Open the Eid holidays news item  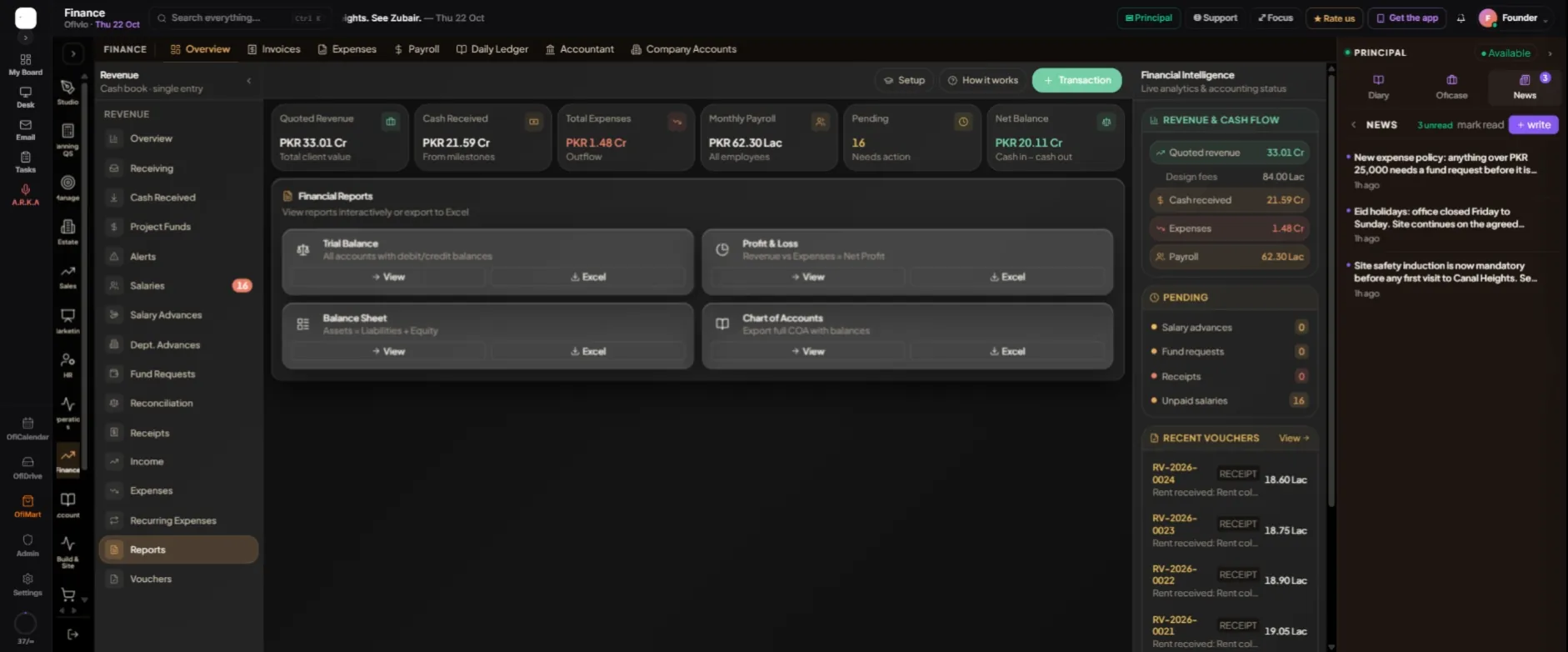(1451, 224)
